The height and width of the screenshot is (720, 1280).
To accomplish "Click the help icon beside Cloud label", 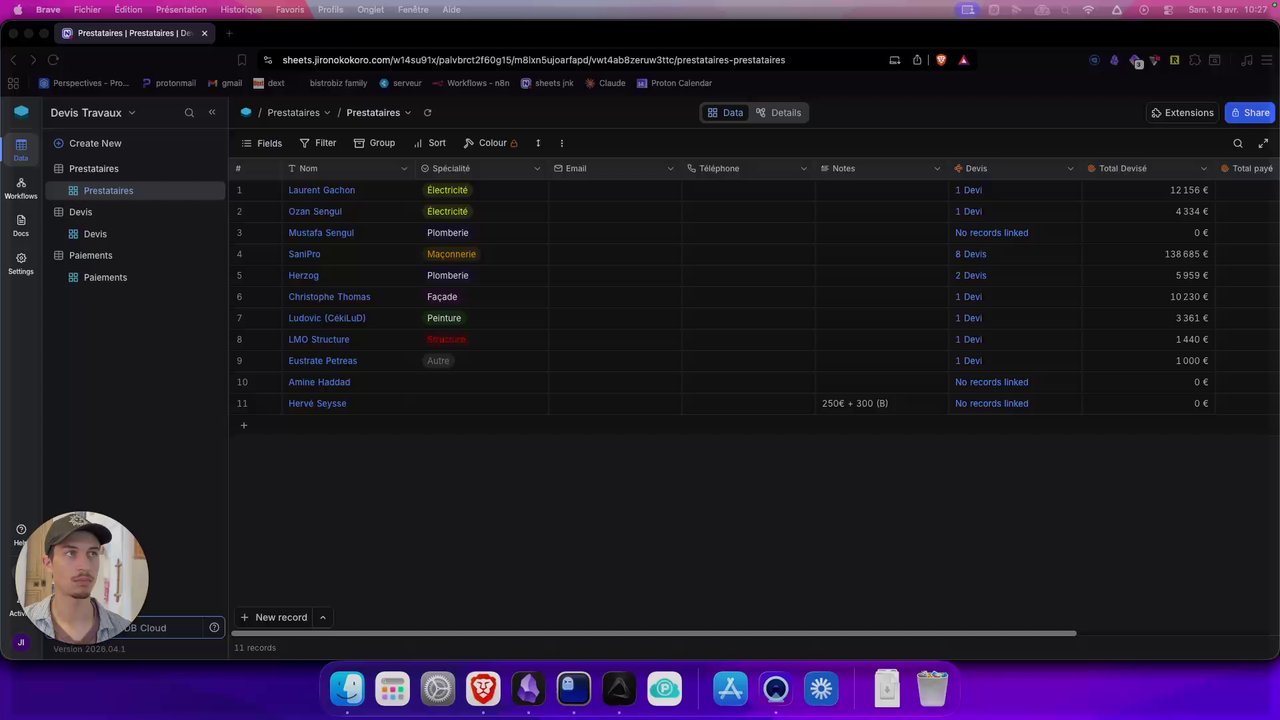I will click(214, 628).
